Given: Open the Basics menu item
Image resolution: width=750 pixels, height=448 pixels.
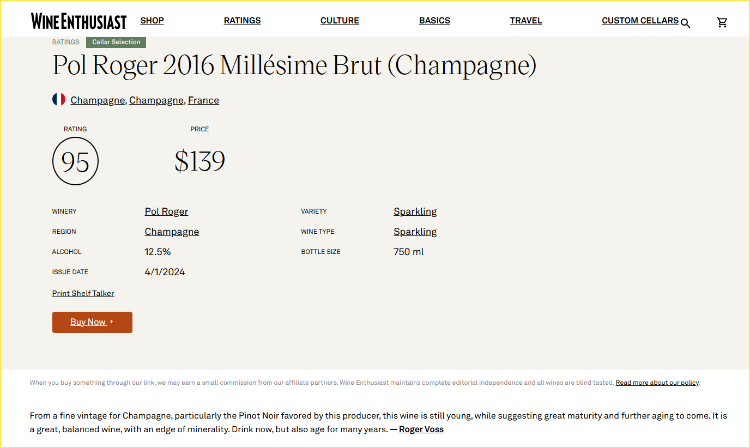Looking at the screenshot, I should [434, 20].
